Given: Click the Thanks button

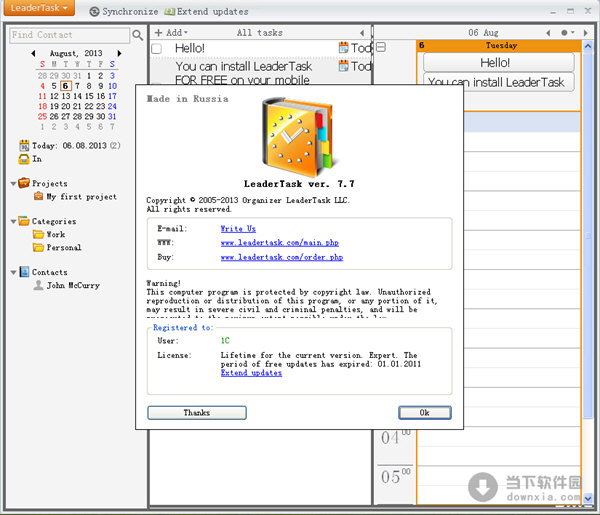Looking at the screenshot, I should tap(197, 412).
